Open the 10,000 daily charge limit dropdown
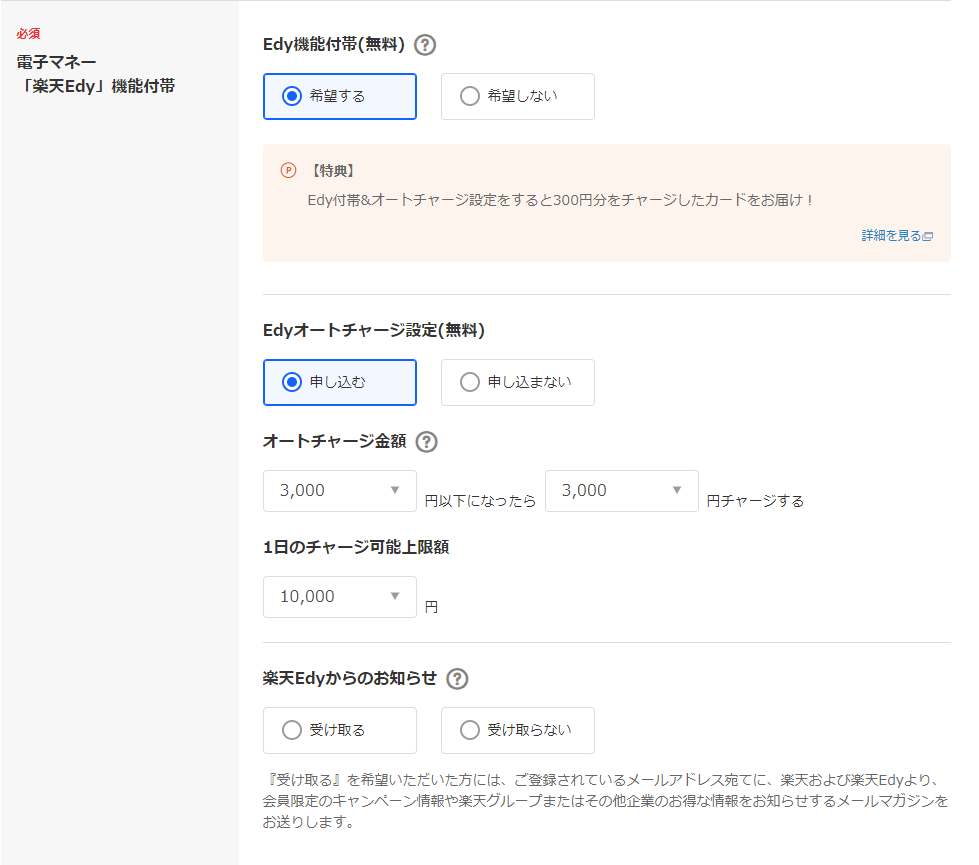Screen dimensions: 979x865 [x=340, y=597]
